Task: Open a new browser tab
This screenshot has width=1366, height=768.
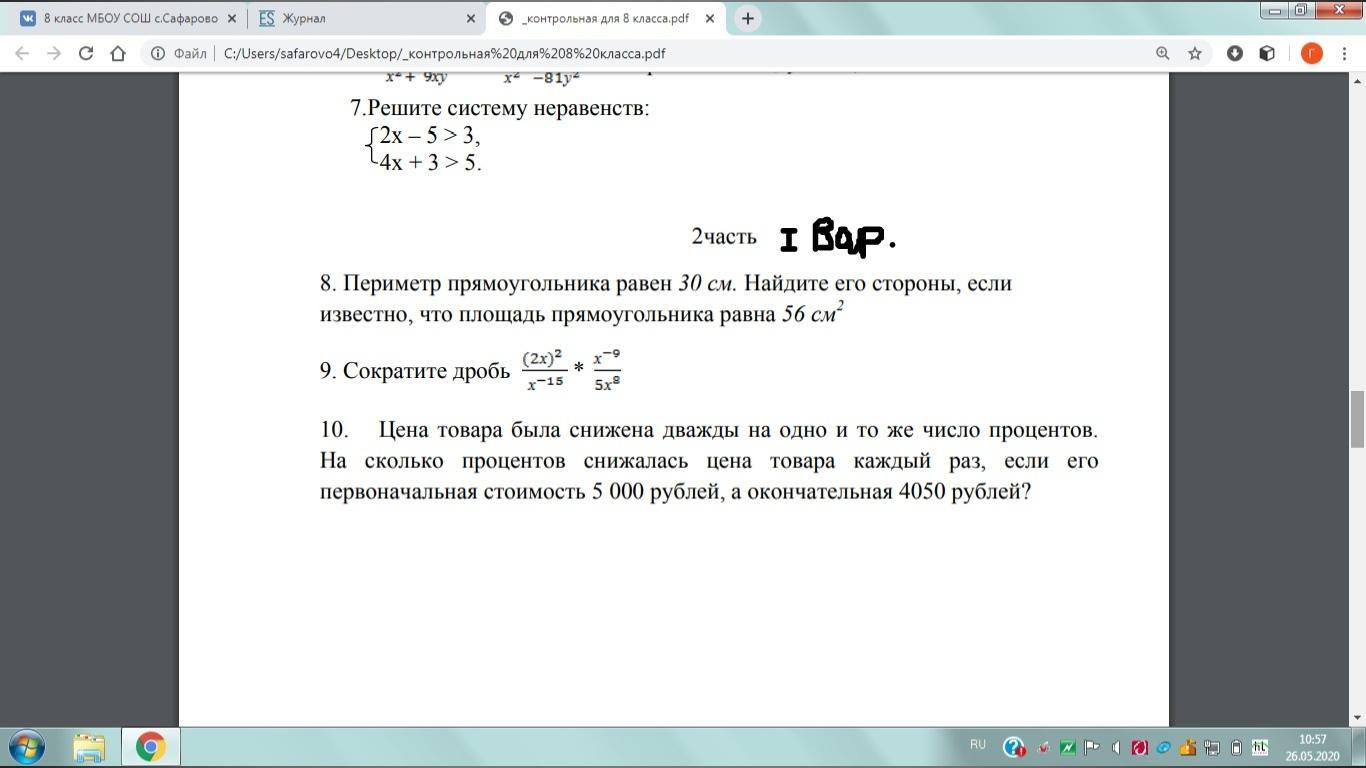Action: (x=747, y=18)
